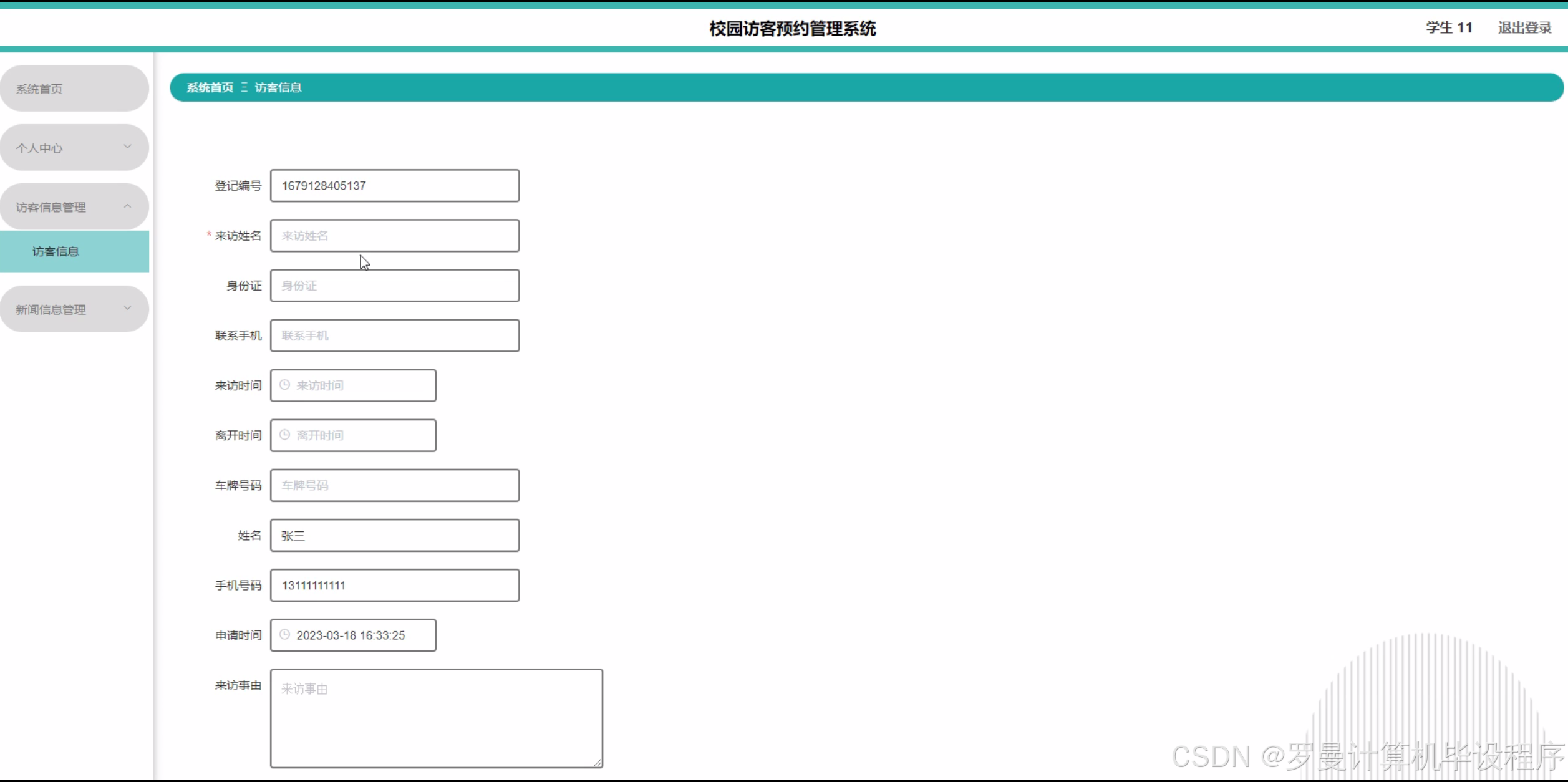The image size is (1568, 782).
Task: Click inside the 来访事由 text area
Action: click(436, 718)
